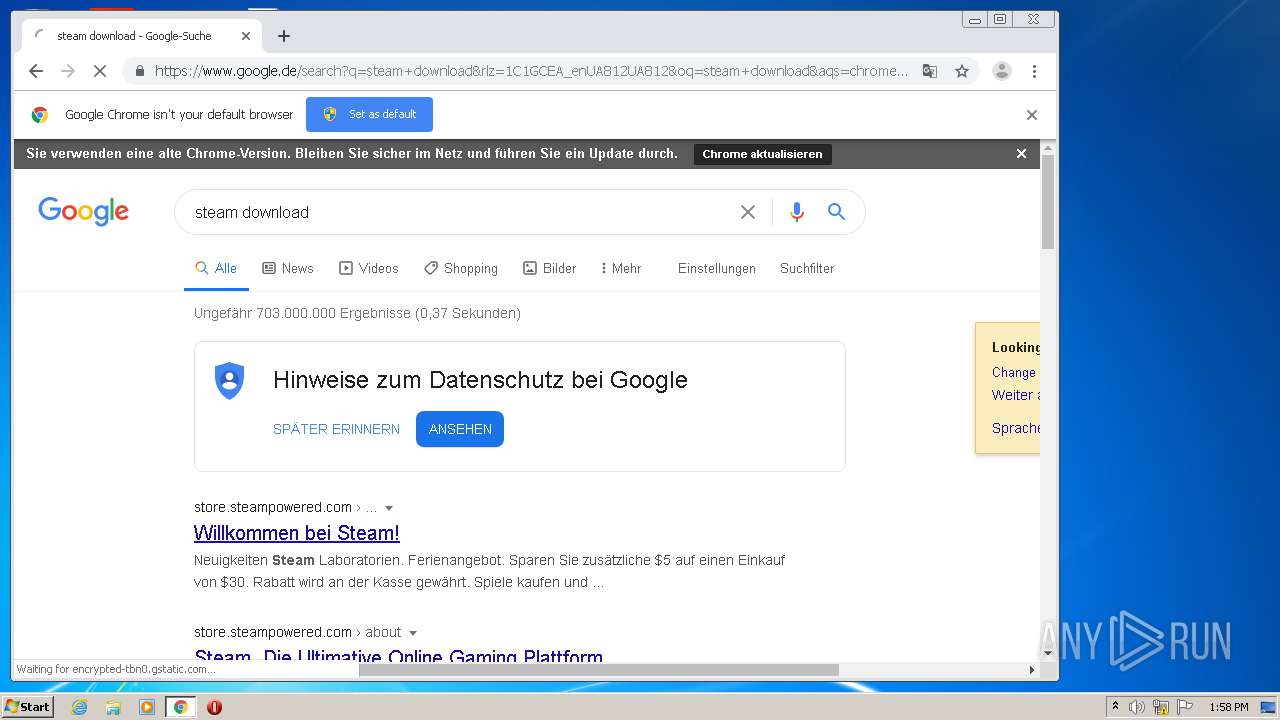This screenshot has width=1280, height=720.
Task: Click the scroll right arrow at page bottom
Action: (x=1032, y=670)
